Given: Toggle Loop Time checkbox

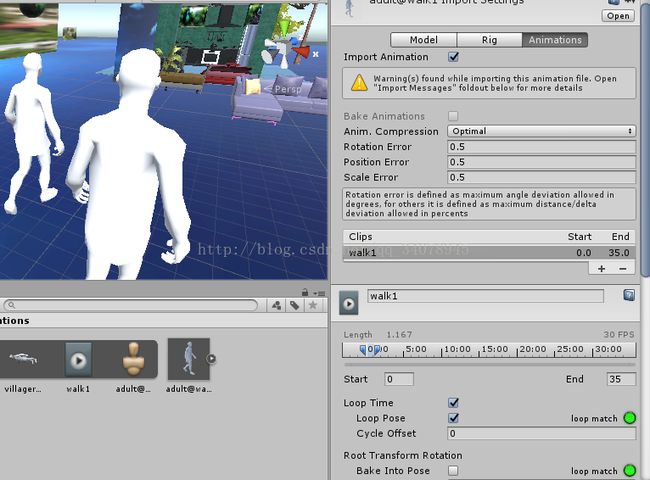Looking at the screenshot, I should pyautogui.click(x=454, y=402).
